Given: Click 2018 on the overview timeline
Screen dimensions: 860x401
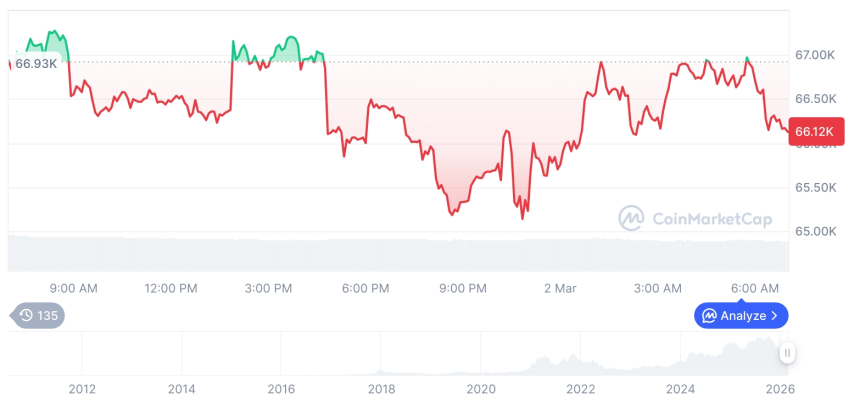Looking at the screenshot, I should coord(381,389).
